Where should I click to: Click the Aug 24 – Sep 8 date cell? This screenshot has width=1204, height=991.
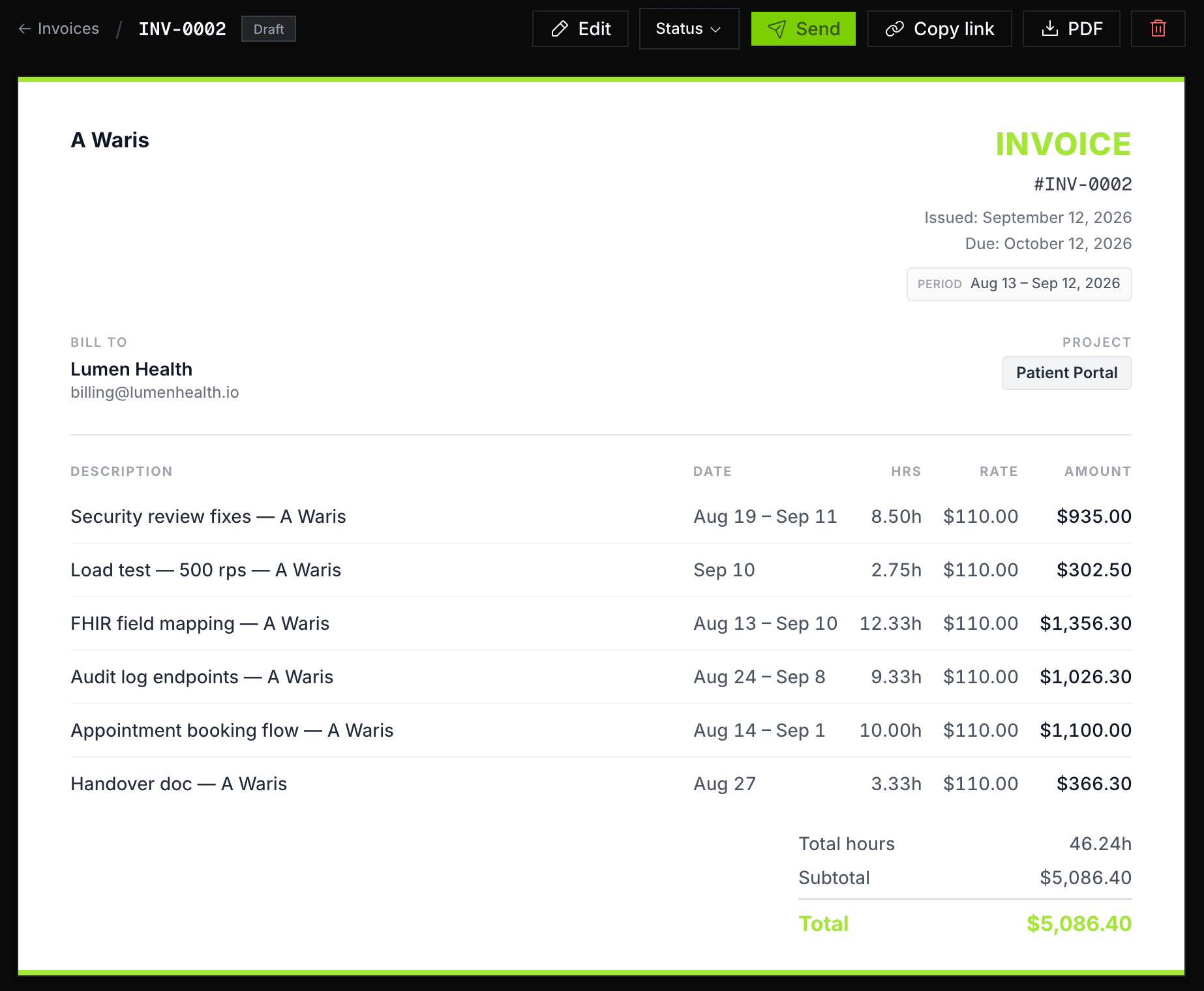point(759,677)
